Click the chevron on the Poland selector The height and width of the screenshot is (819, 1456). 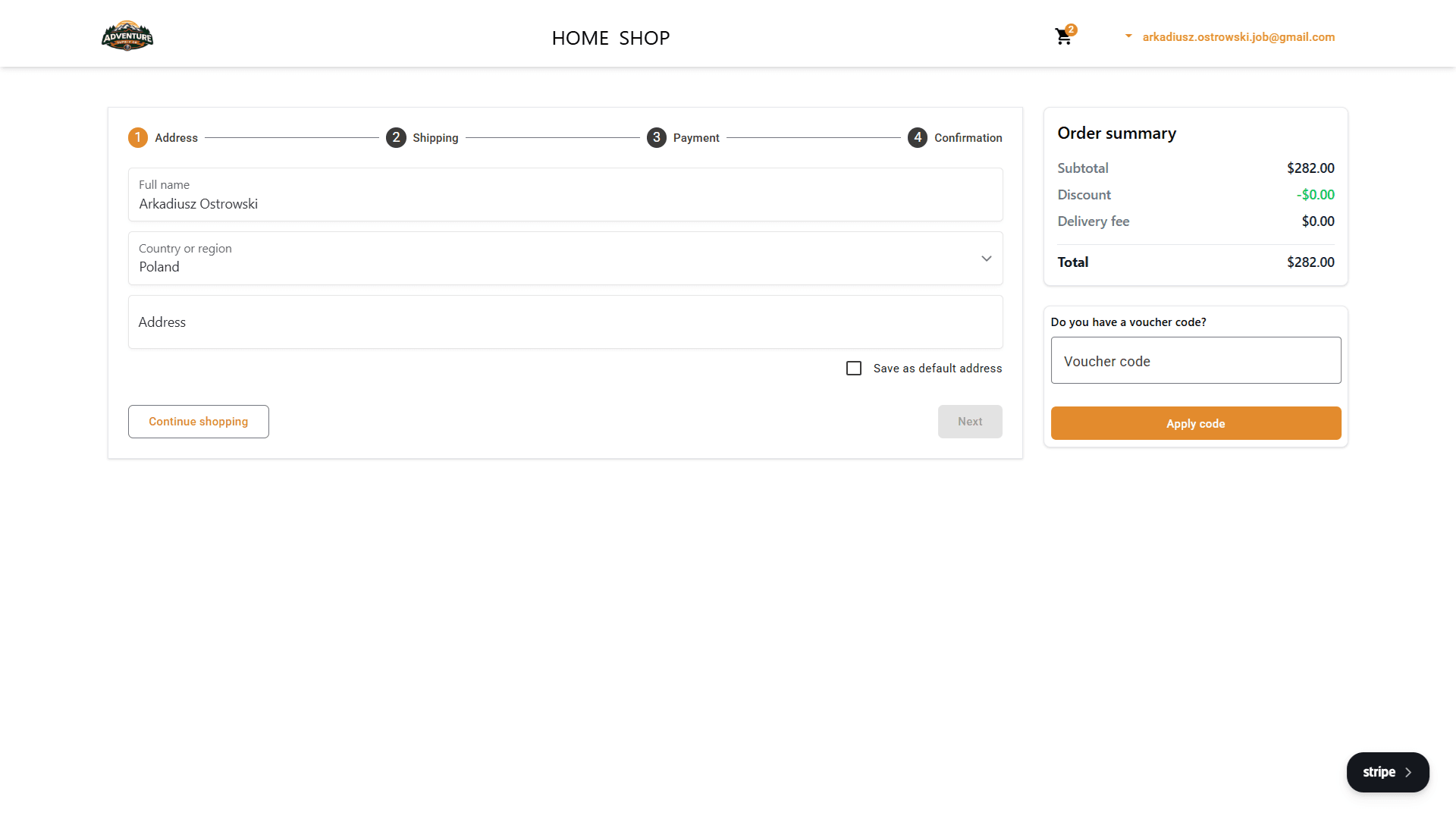pyautogui.click(x=987, y=258)
